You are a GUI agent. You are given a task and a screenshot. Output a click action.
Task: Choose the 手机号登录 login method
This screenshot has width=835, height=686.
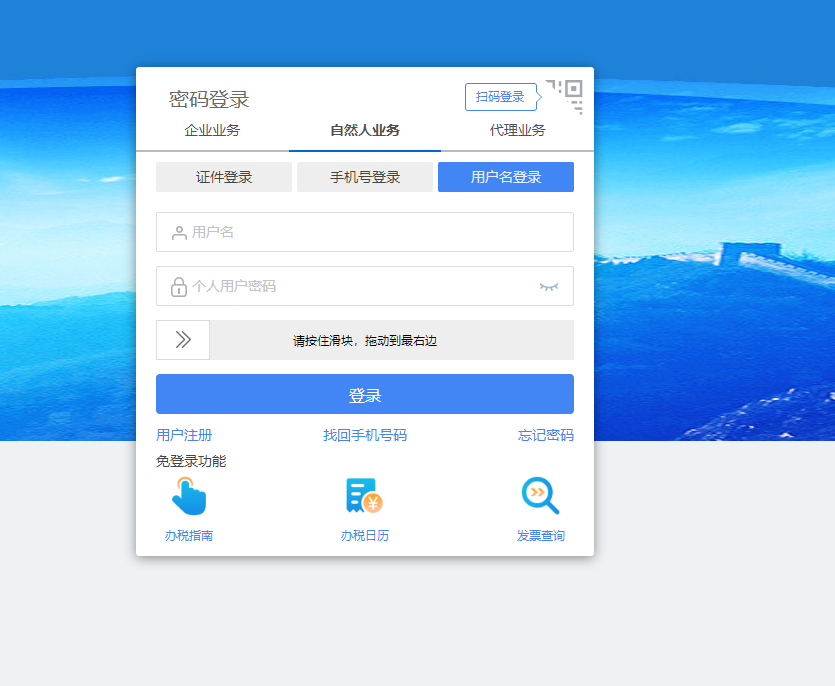[365, 177]
